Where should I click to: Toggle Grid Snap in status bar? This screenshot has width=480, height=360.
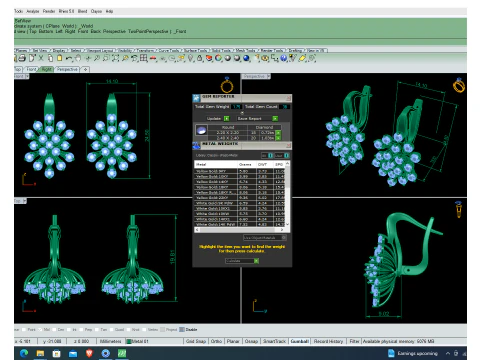195,341
